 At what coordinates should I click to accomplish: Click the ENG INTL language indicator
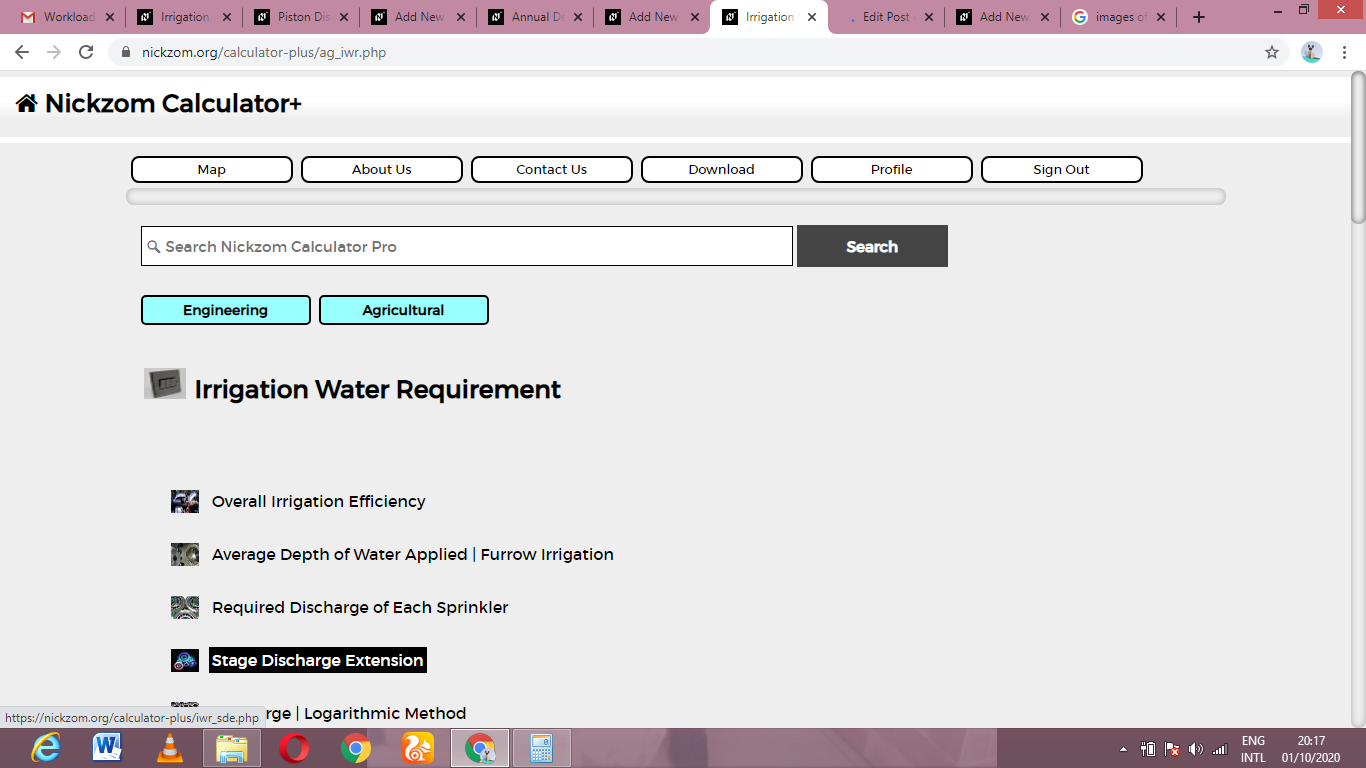pos(1253,749)
